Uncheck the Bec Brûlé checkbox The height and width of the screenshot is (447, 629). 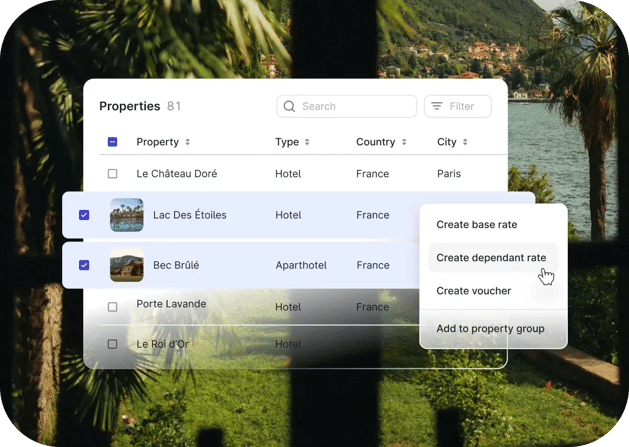[84, 265]
